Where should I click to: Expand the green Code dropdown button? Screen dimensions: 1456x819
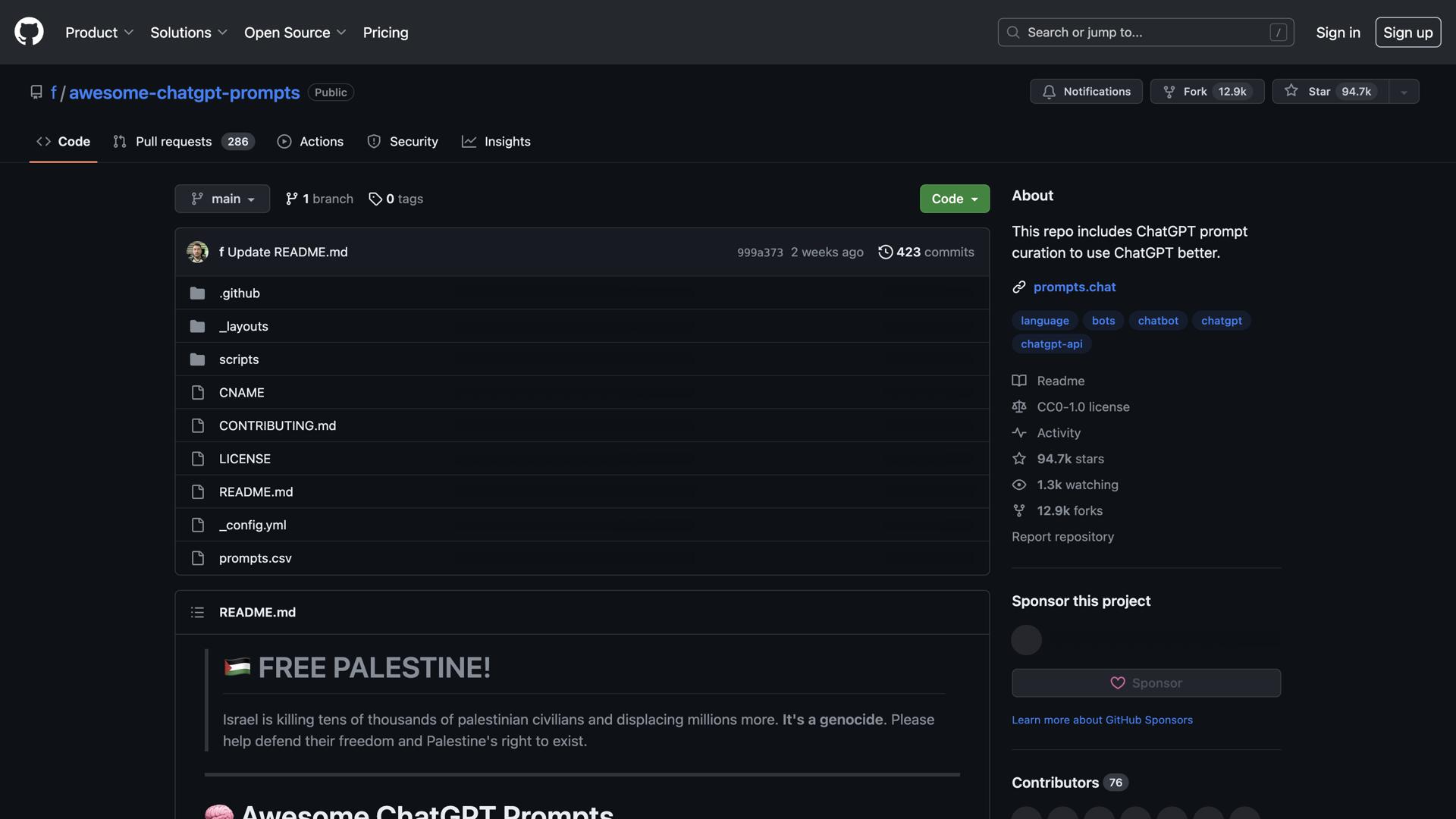click(954, 199)
